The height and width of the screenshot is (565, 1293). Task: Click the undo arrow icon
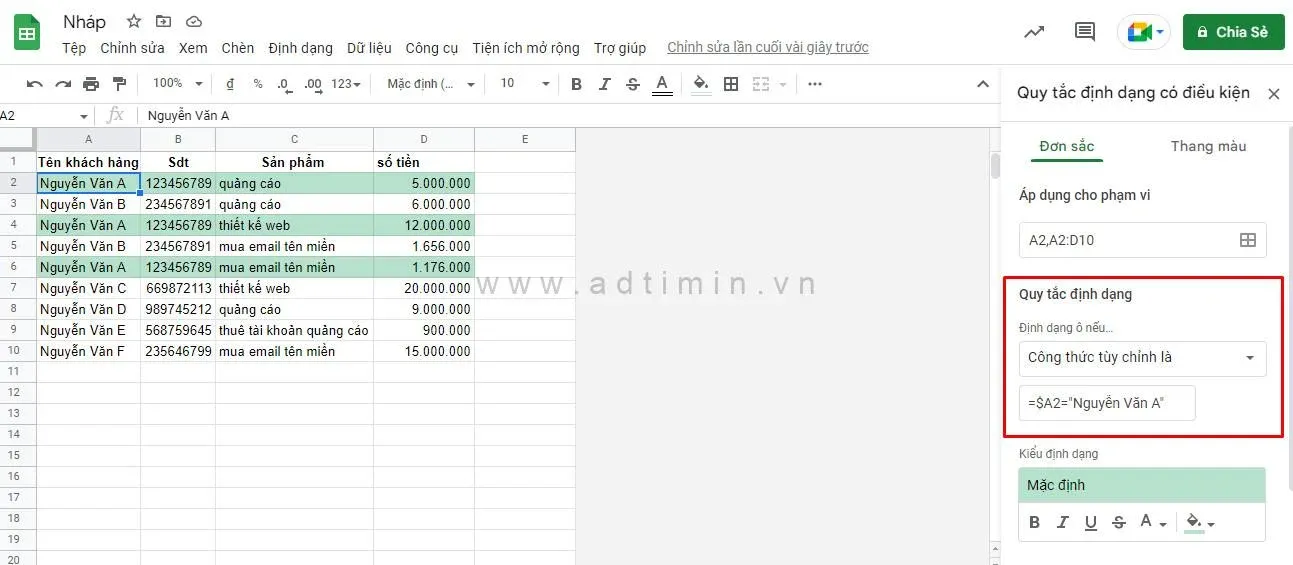[35, 84]
